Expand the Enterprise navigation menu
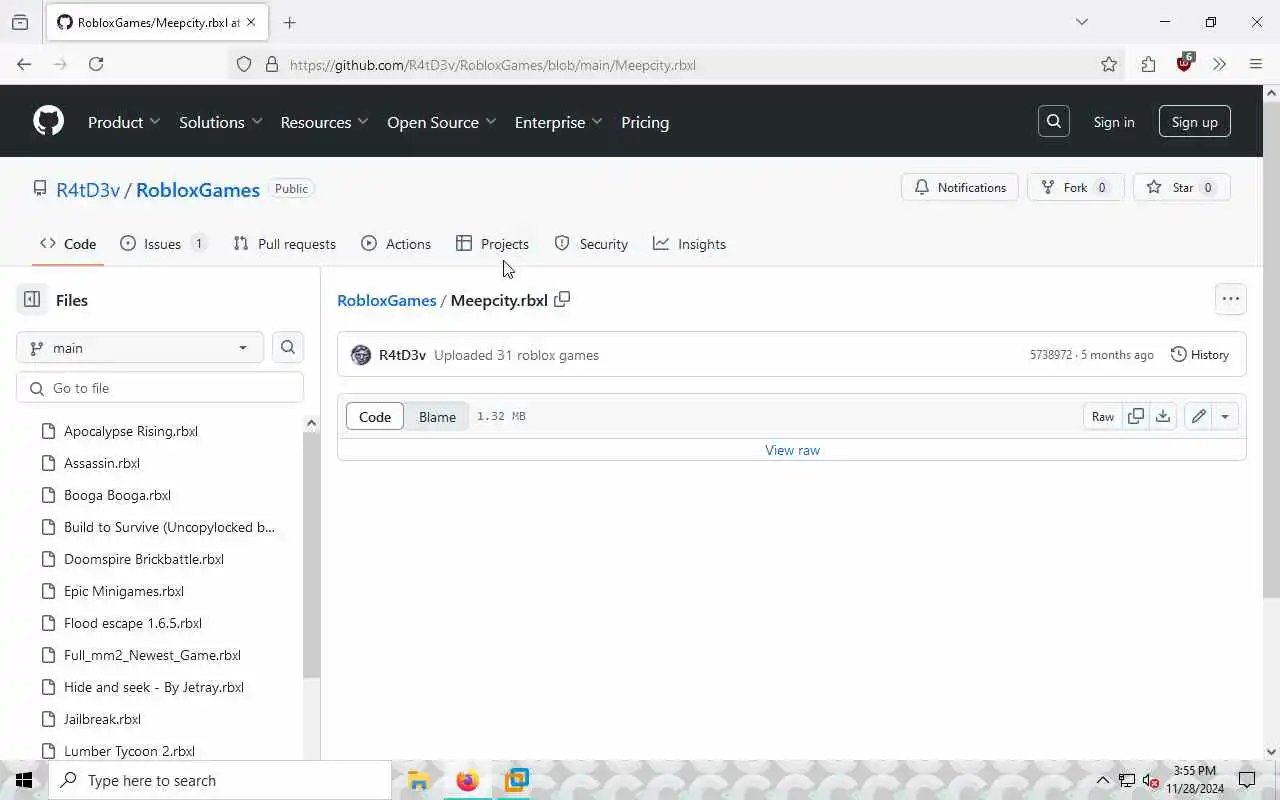The height and width of the screenshot is (800, 1280). click(558, 122)
